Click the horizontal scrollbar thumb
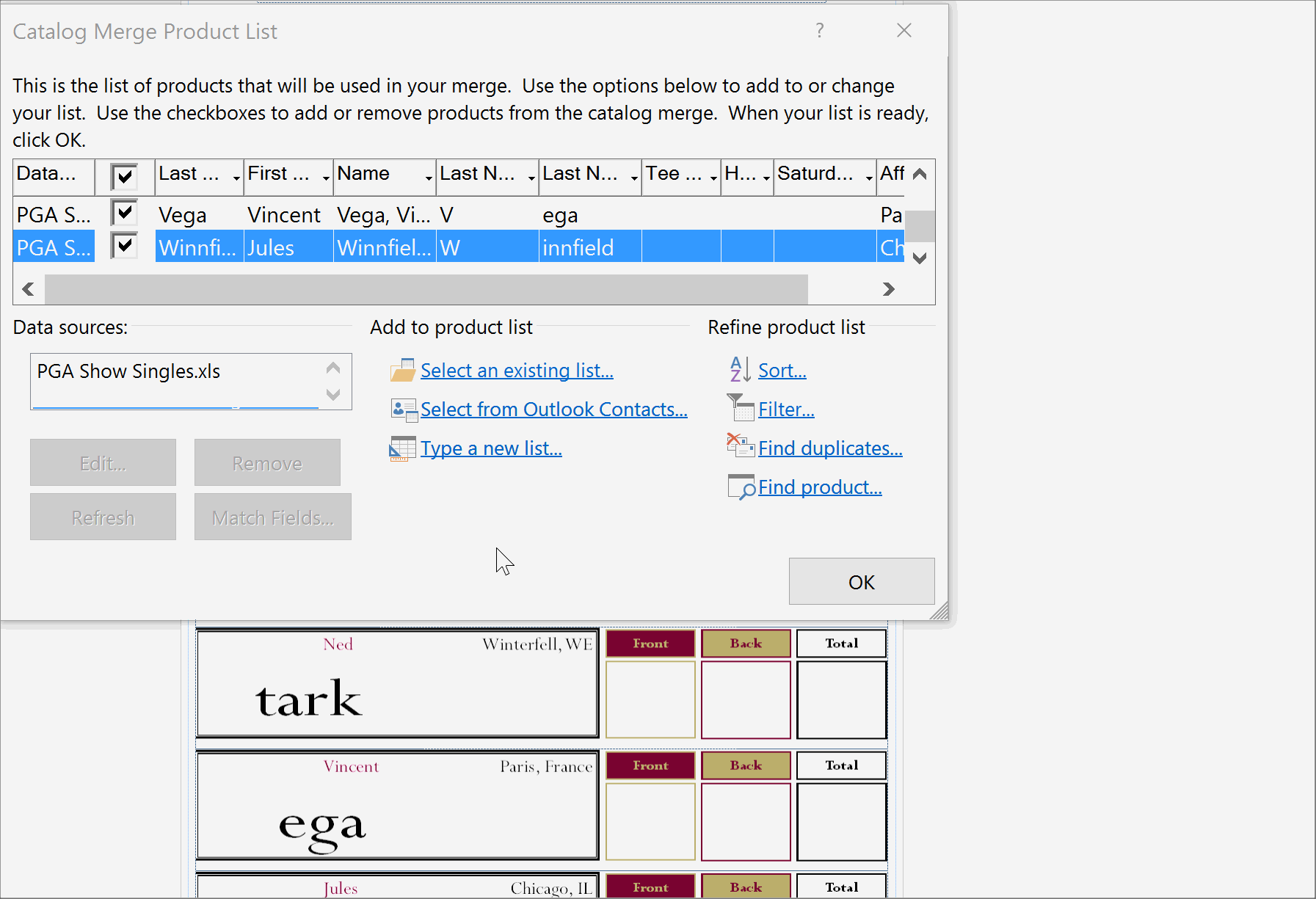 [x=426, y=289]
